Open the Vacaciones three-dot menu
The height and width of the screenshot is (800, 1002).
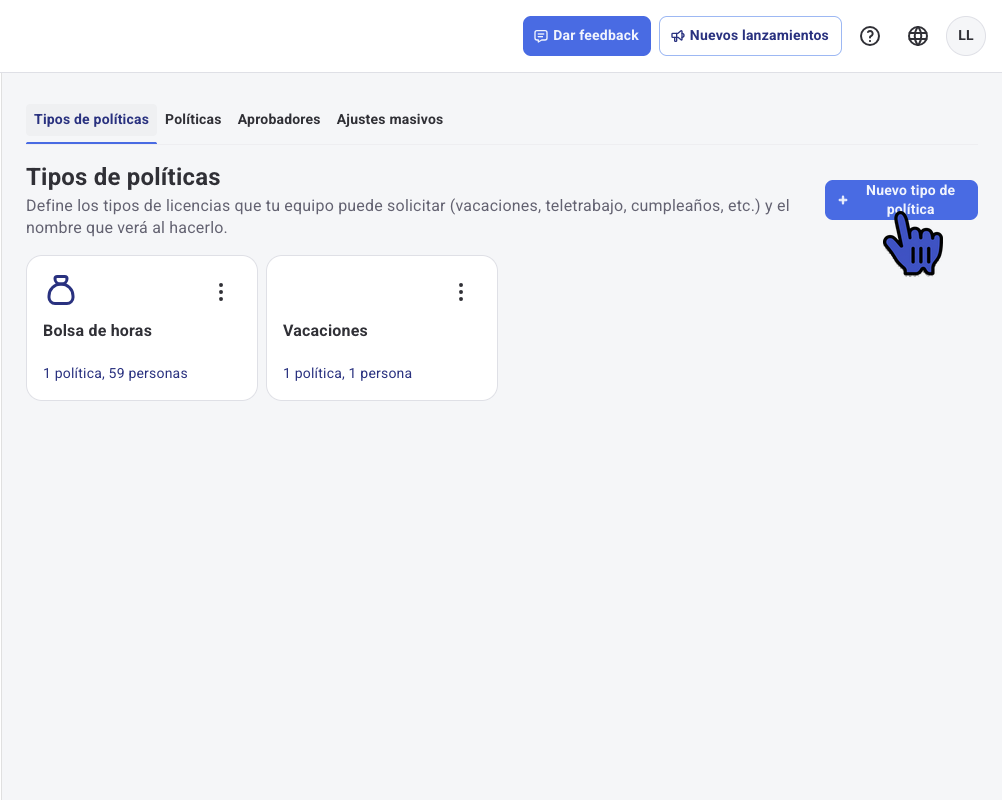[461, 292]
